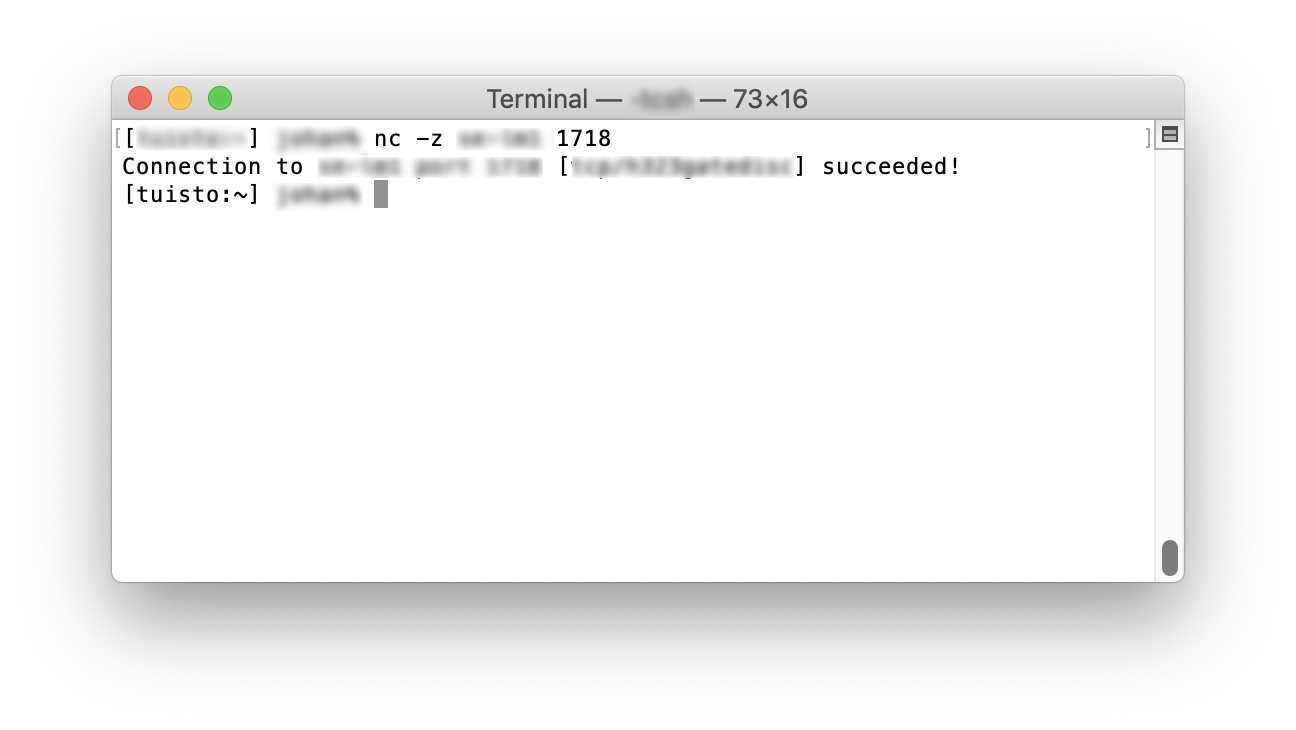This screenshot has width=1296, height=730.
Task: Click the word "succeeded!" in output
Action: click(891, 166)
